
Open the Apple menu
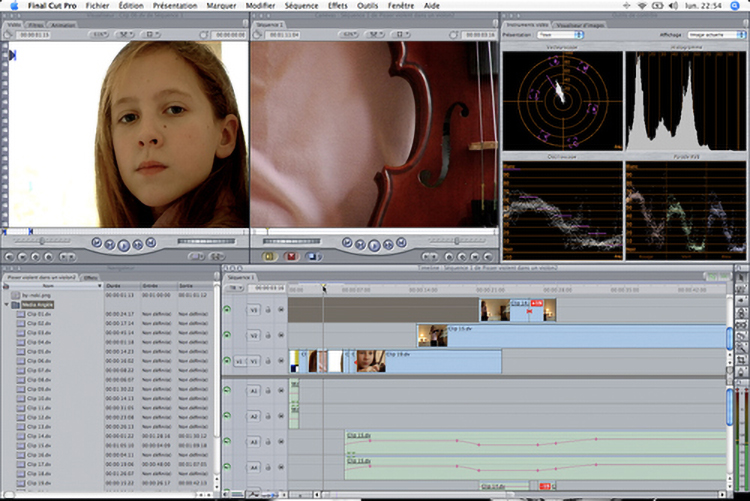tap(14, 6)
